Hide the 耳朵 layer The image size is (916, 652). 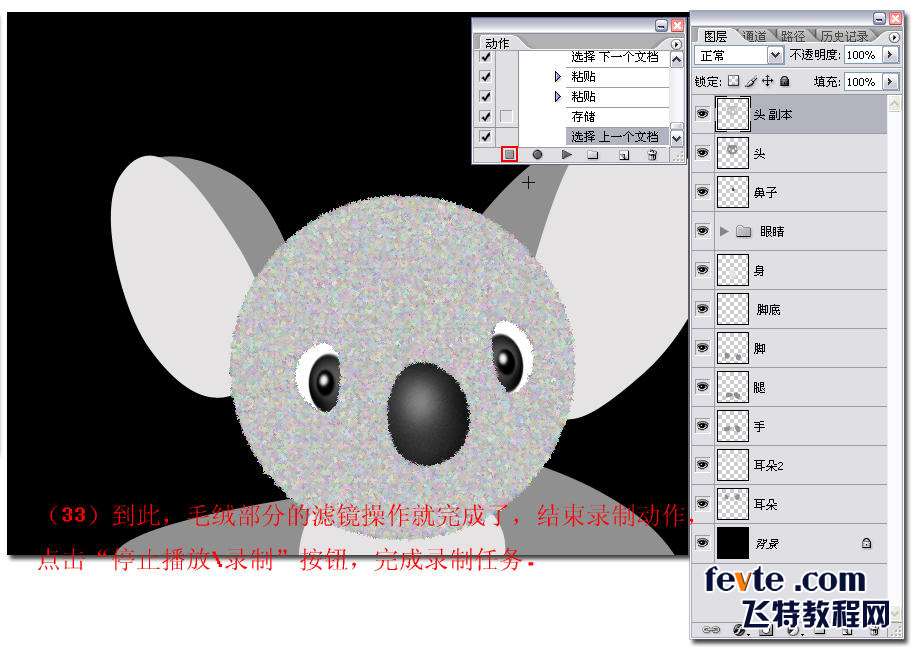[703, 504]
